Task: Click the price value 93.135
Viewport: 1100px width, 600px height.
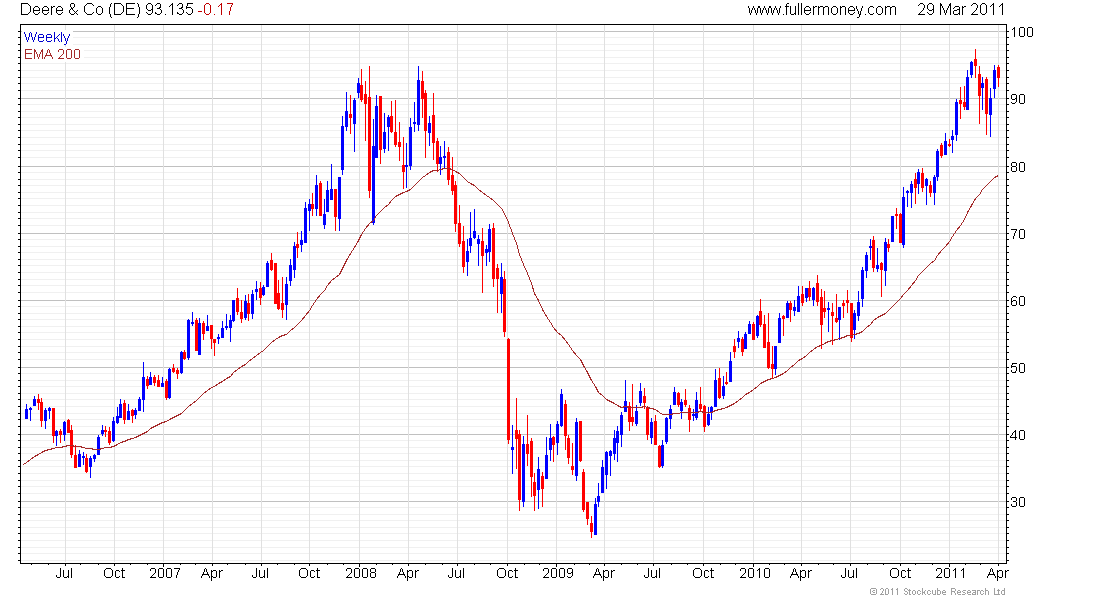Action: [169, 10]
